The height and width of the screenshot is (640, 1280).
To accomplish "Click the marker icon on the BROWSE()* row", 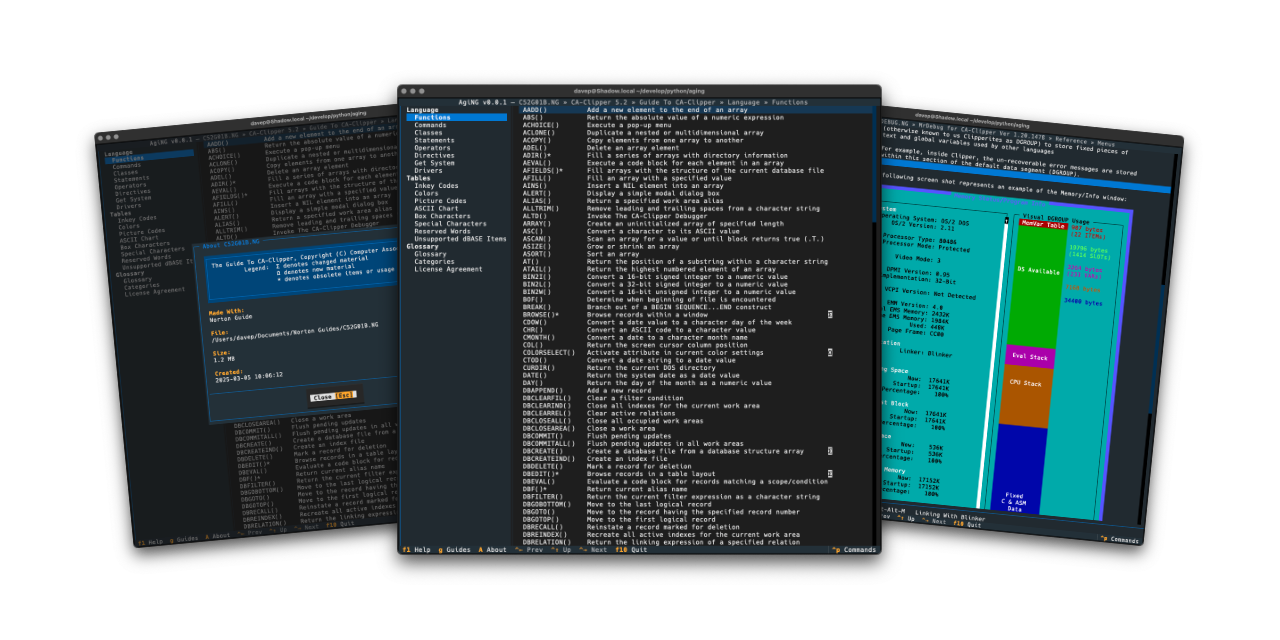I will pyautogui.click(x=829, y=314).
